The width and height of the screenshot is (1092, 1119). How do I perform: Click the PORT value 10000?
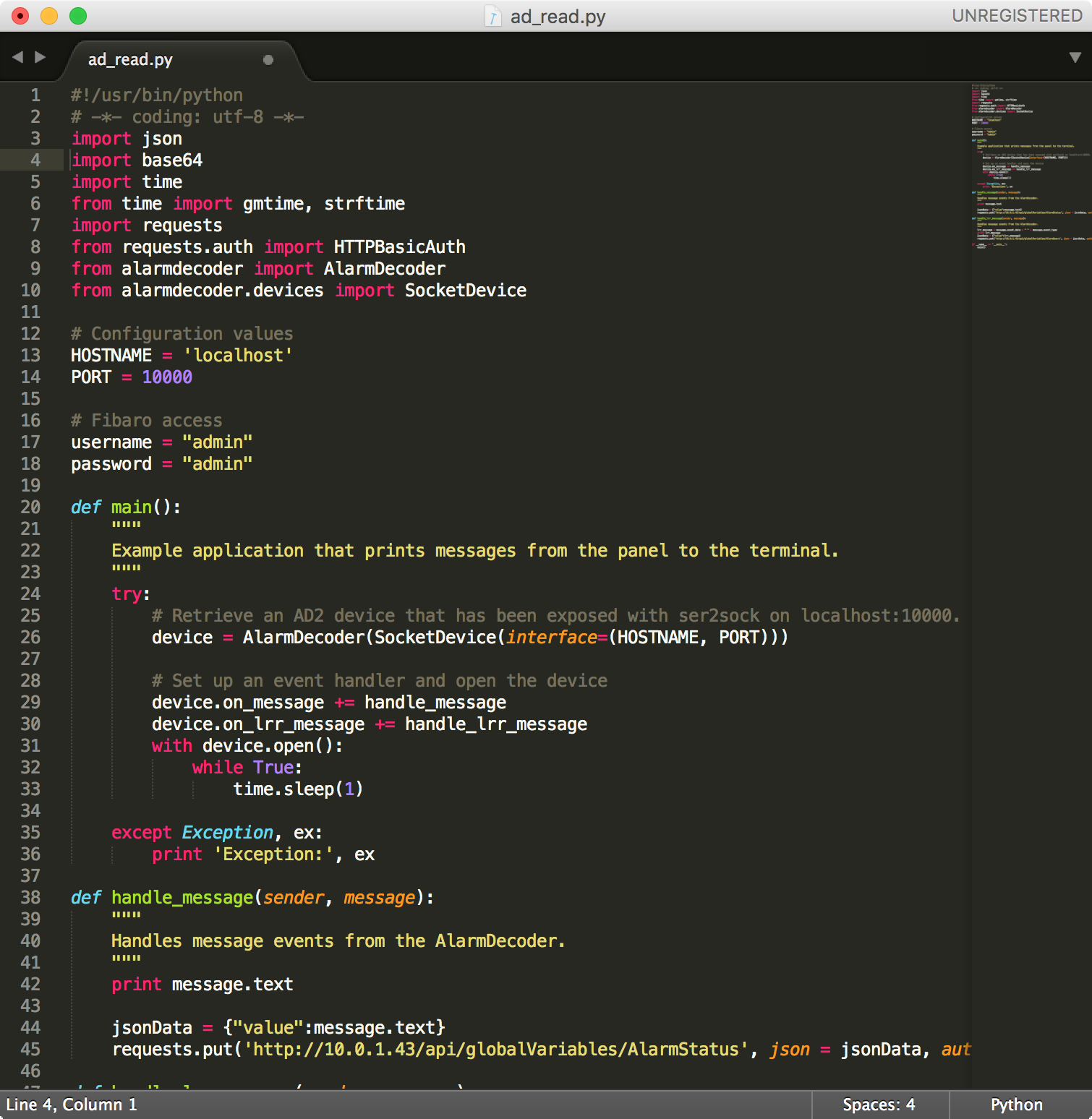[x=167, y=377]
